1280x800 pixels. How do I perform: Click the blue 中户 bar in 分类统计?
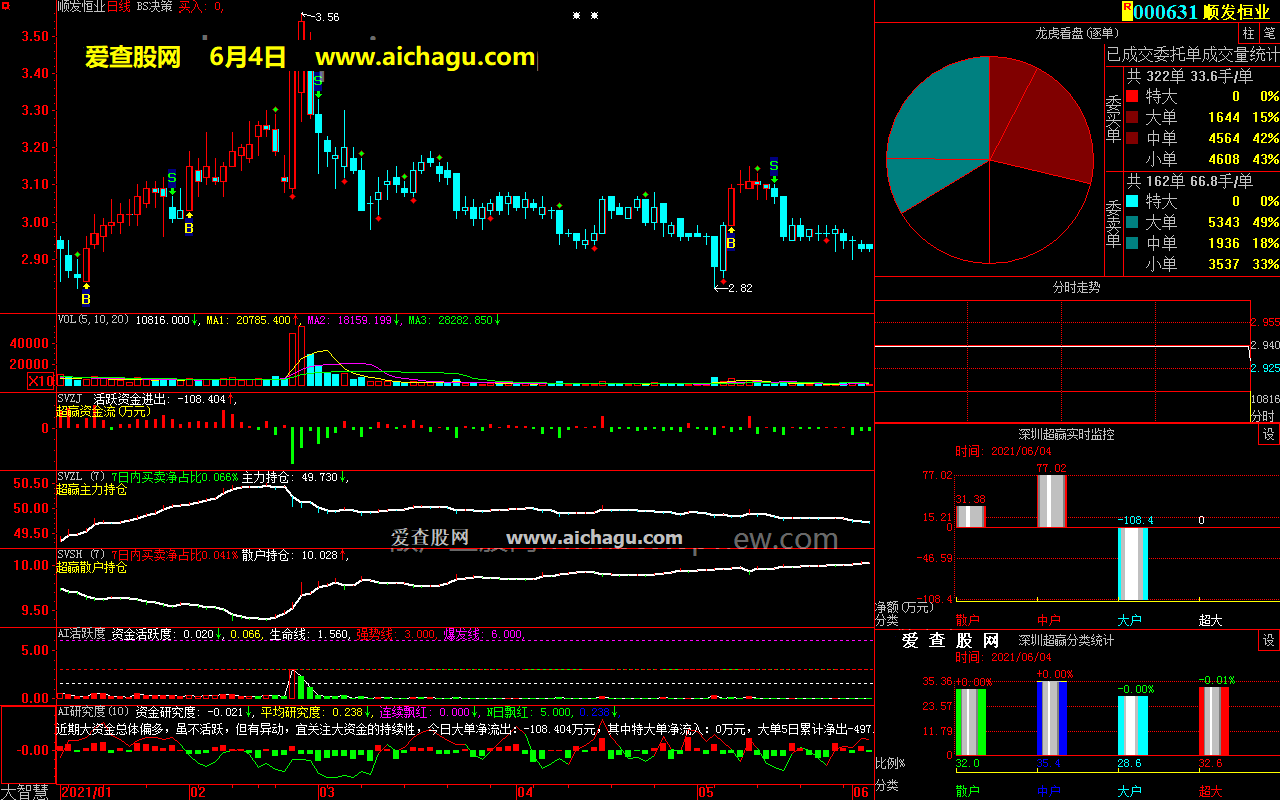point(1052,718)
